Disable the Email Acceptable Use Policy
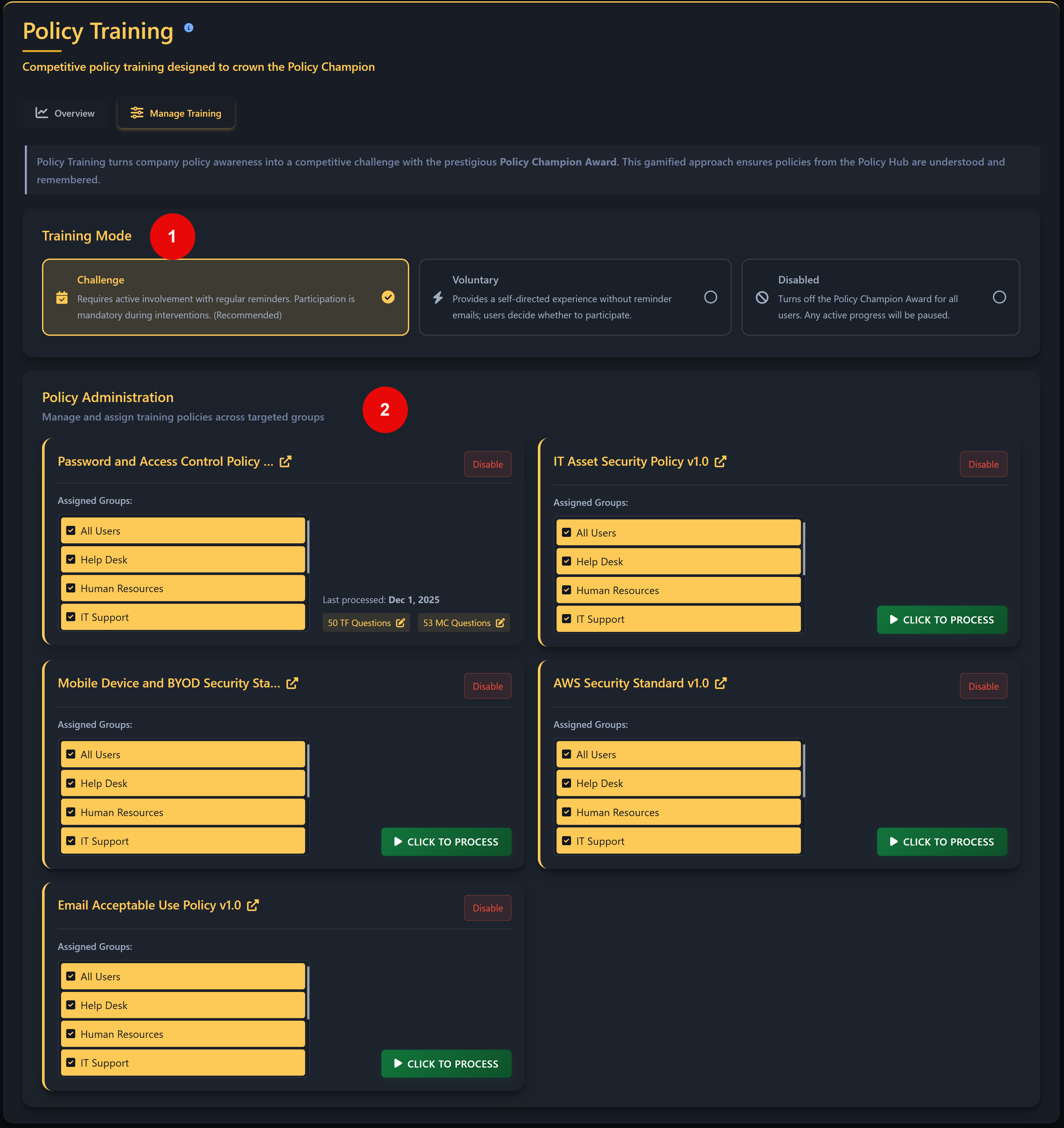 click(487, 908)
